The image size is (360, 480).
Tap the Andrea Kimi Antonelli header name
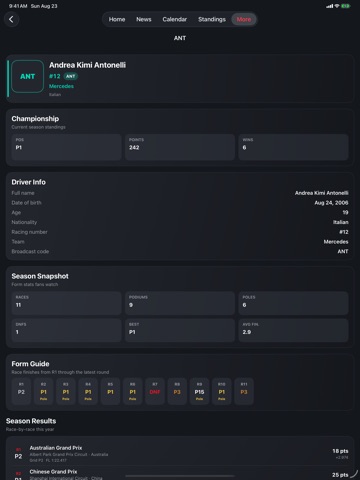(87, 65)
